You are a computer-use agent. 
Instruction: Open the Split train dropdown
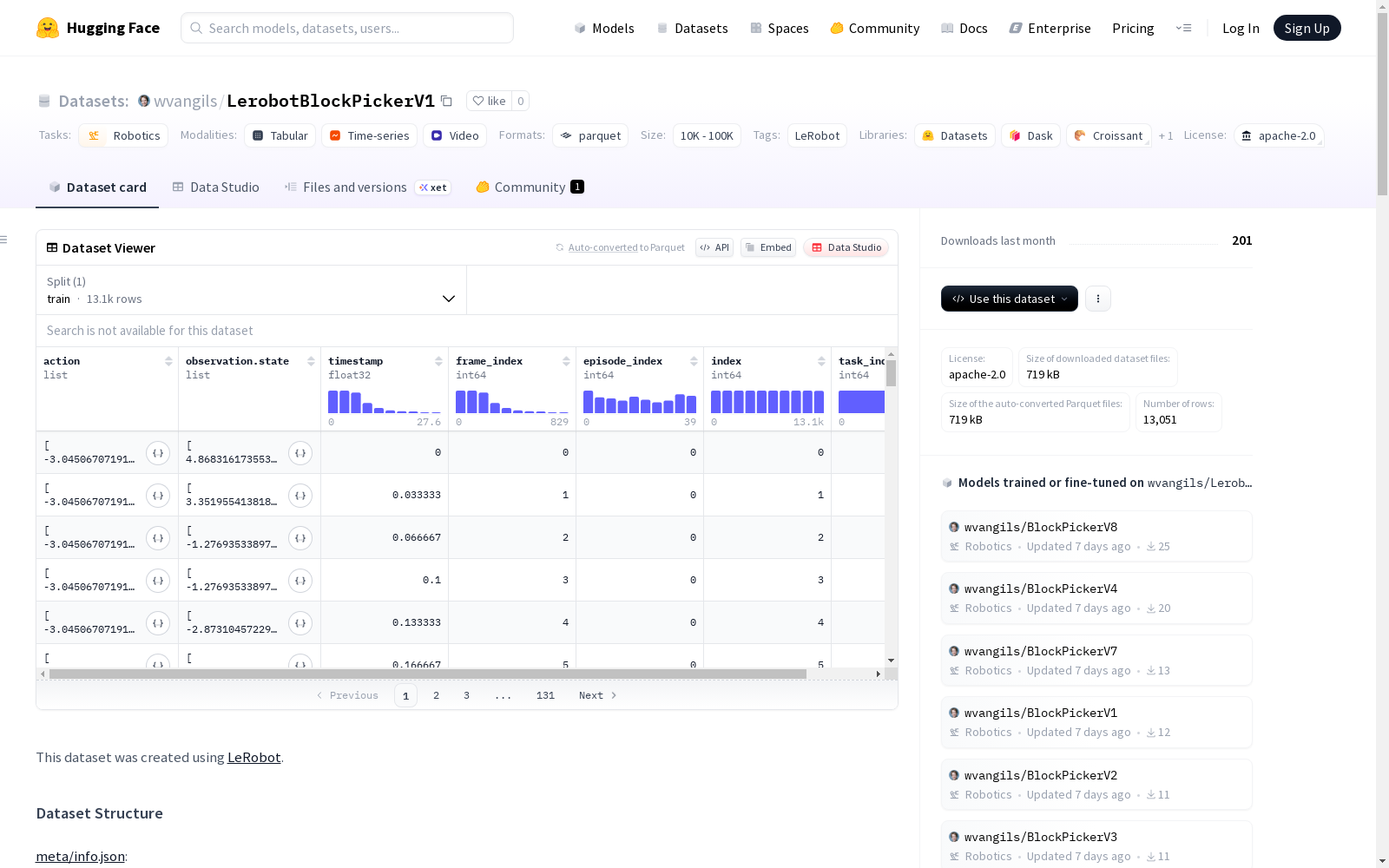pos(252,290)
